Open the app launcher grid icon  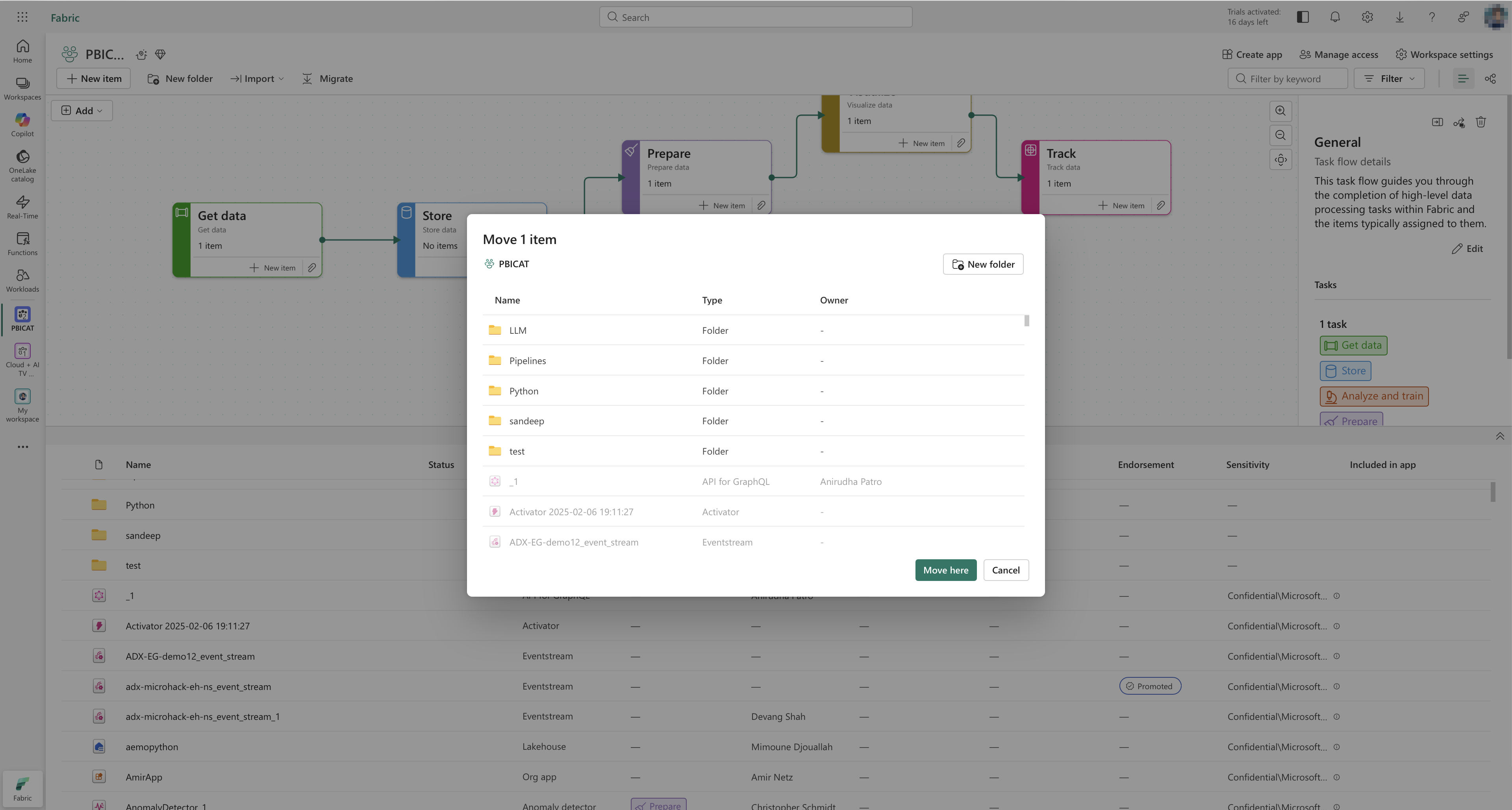22,17
